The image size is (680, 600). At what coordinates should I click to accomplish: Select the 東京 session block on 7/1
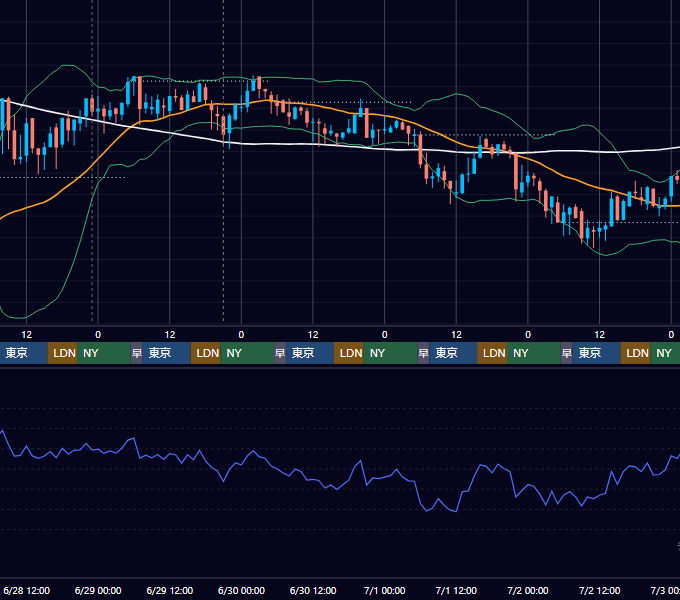click(453, 353)
